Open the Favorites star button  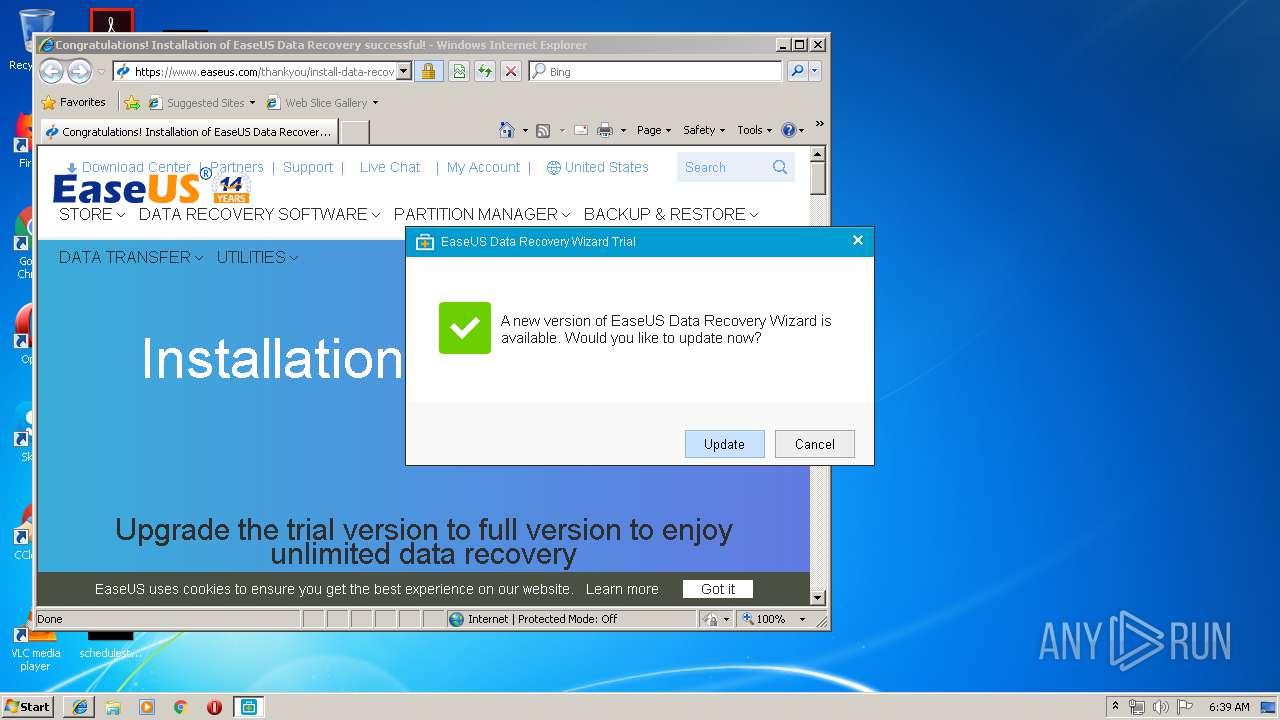[73, 102]
